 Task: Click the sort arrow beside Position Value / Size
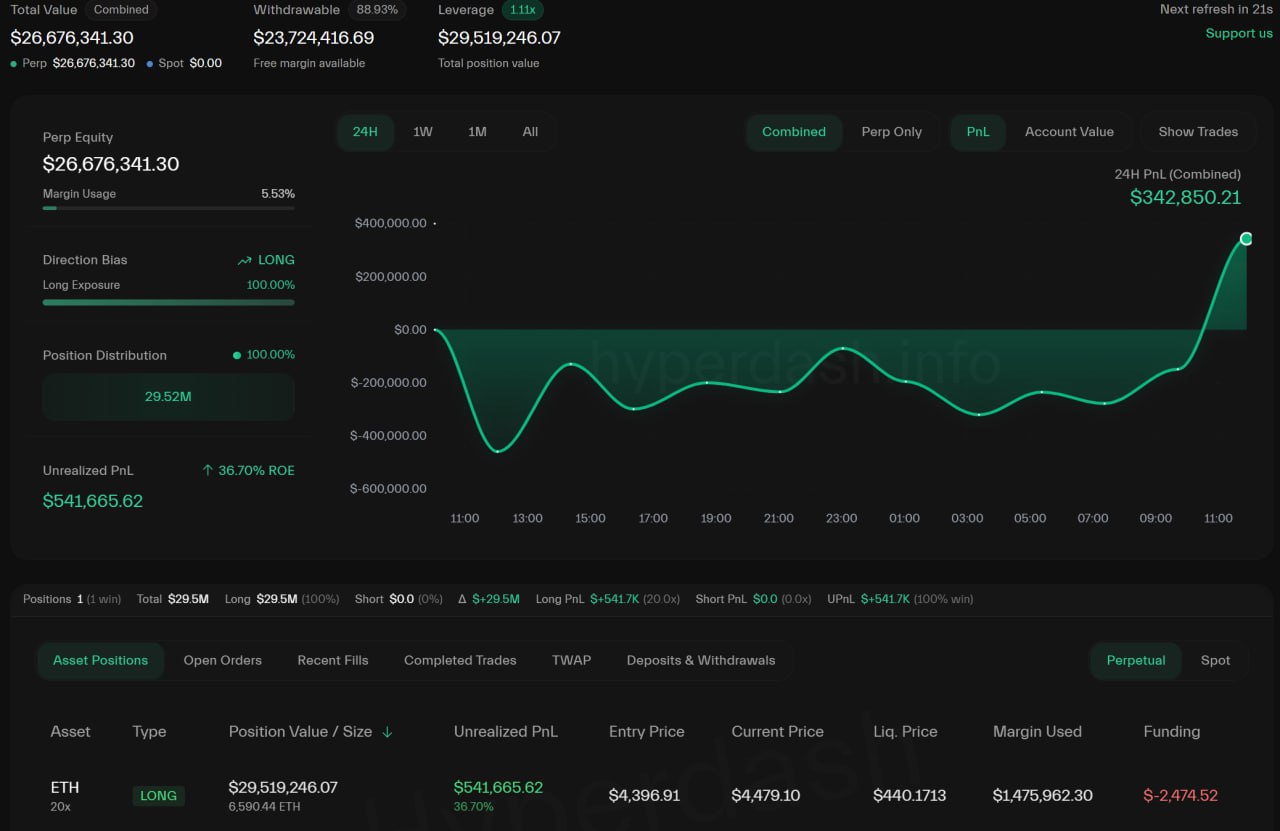(x=387, y=732)
